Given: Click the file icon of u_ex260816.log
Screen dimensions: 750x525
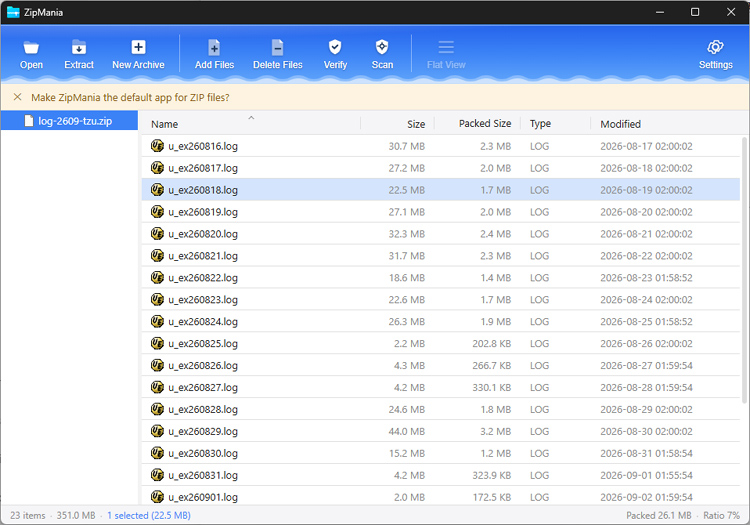Looking at the screenshot, I should pos(157,146).
